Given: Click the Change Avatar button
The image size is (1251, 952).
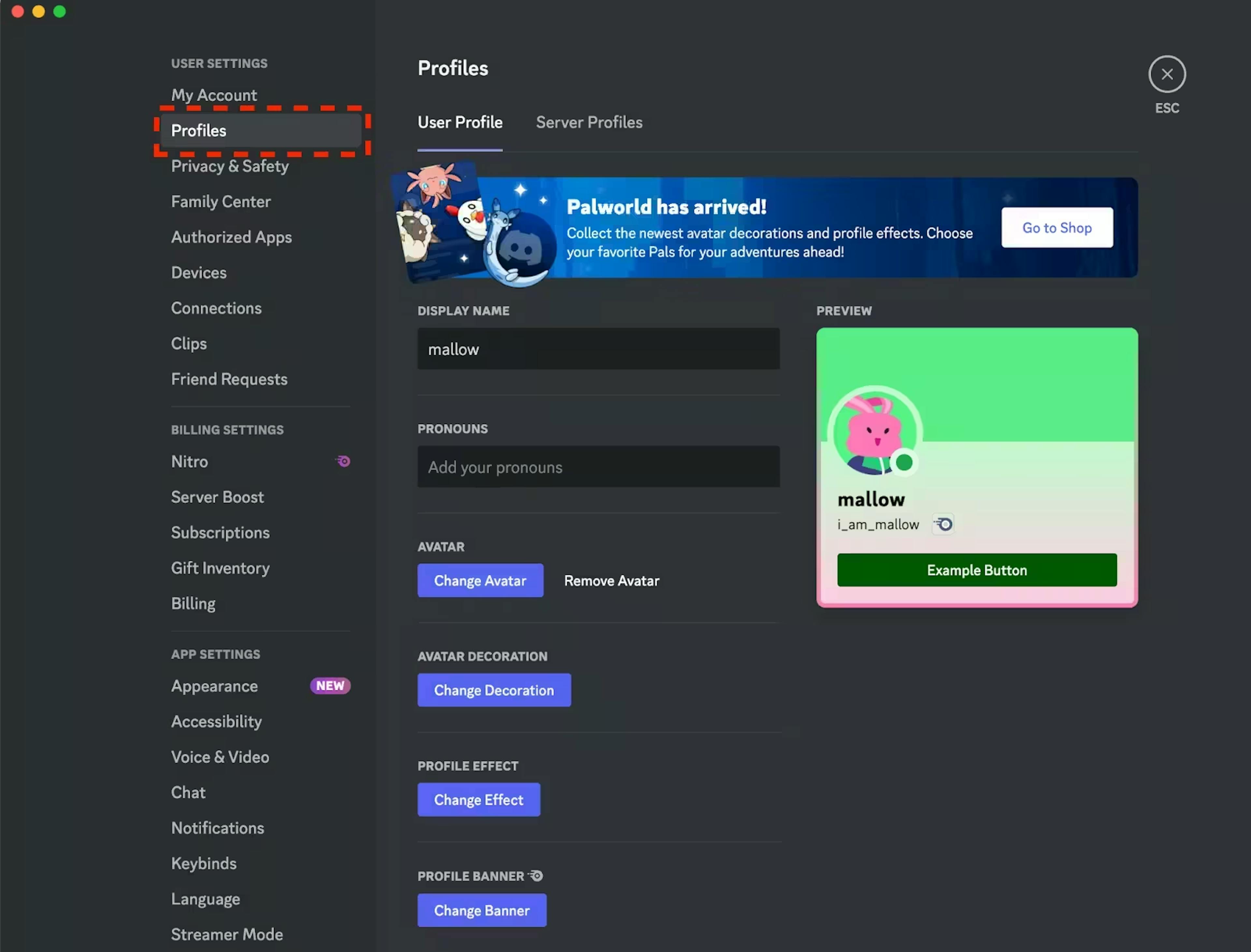Looking at the screenshot, I should [x=480, y=580].
